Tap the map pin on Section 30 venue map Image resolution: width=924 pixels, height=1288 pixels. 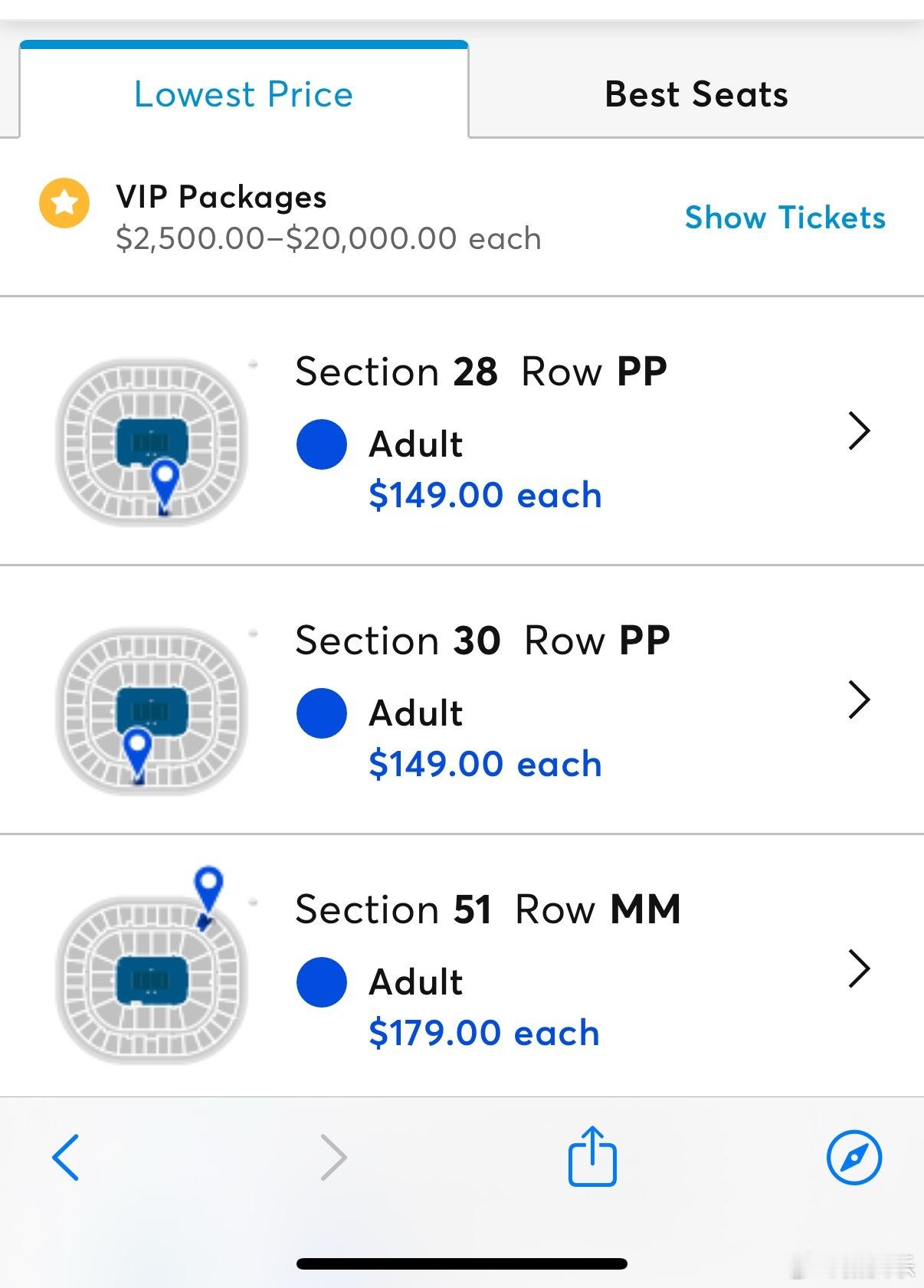point(138,748)
